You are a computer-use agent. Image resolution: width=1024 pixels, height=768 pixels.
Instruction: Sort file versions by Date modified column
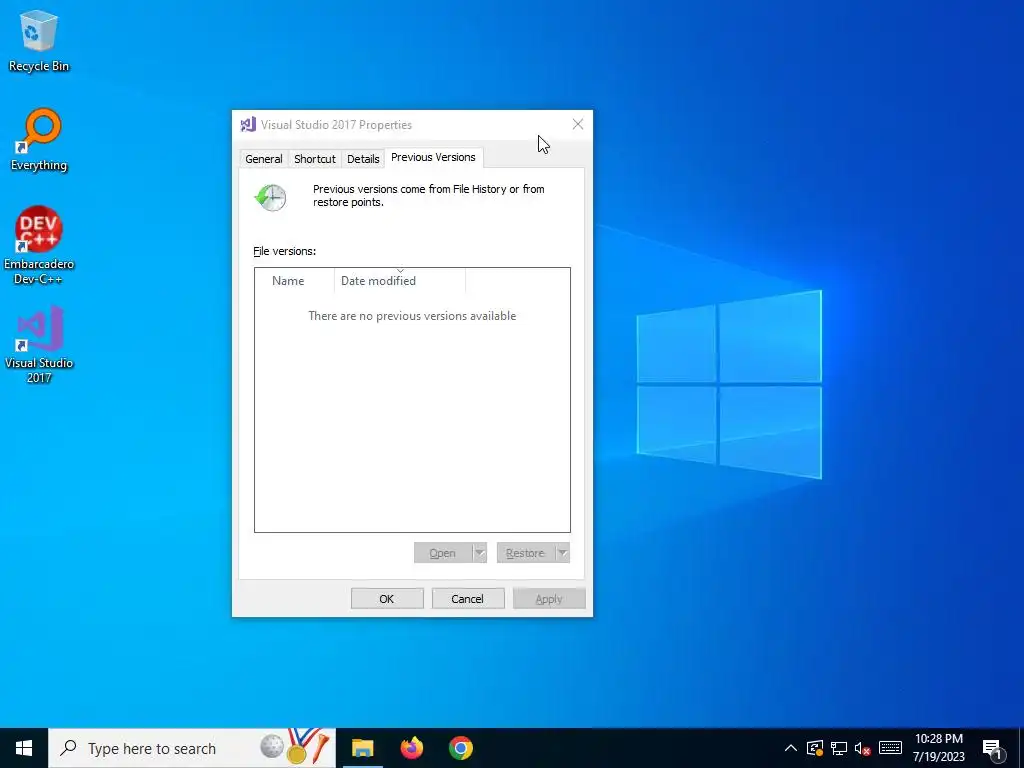click(x=400, y=281)
